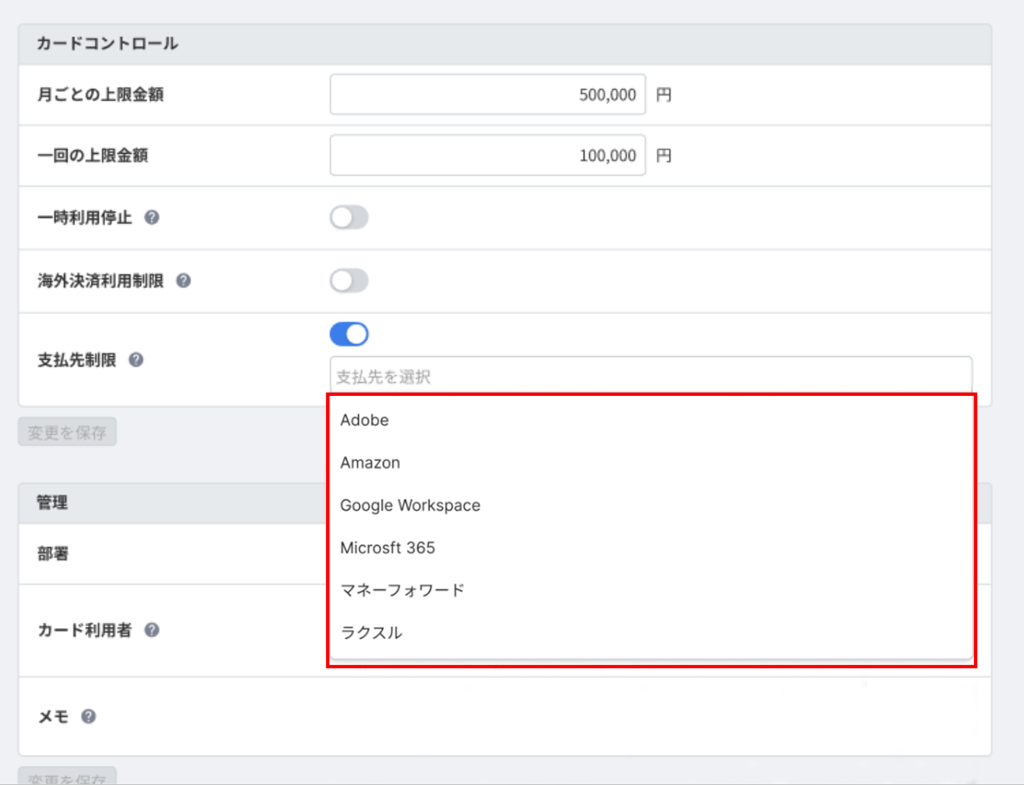Image resolution: width=1024 pixels, height=785 pixels.
Task: Click the 海外決済利用制限 label text
Action: tap(101, 281)
